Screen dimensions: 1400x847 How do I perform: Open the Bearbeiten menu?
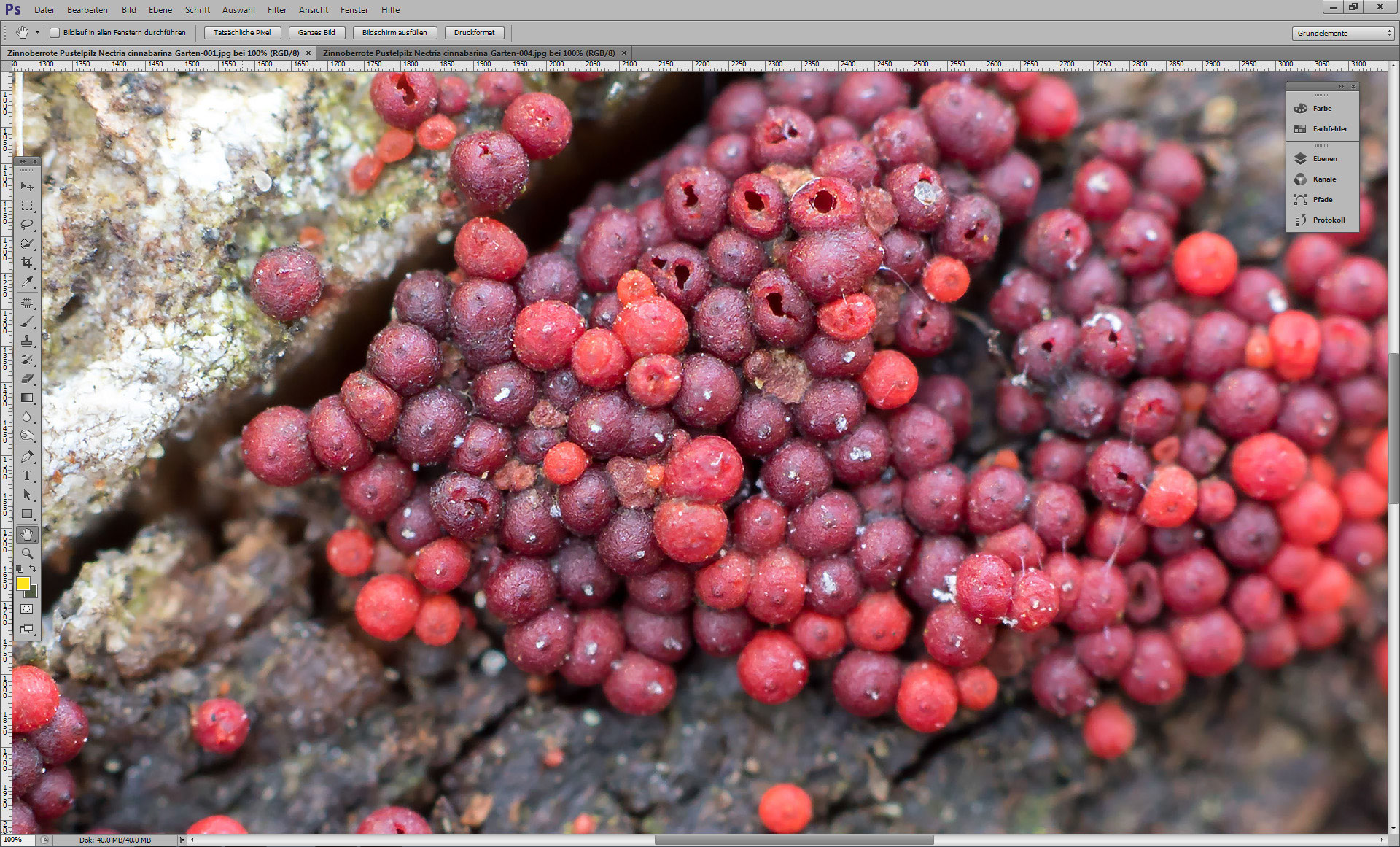(87, 9)
